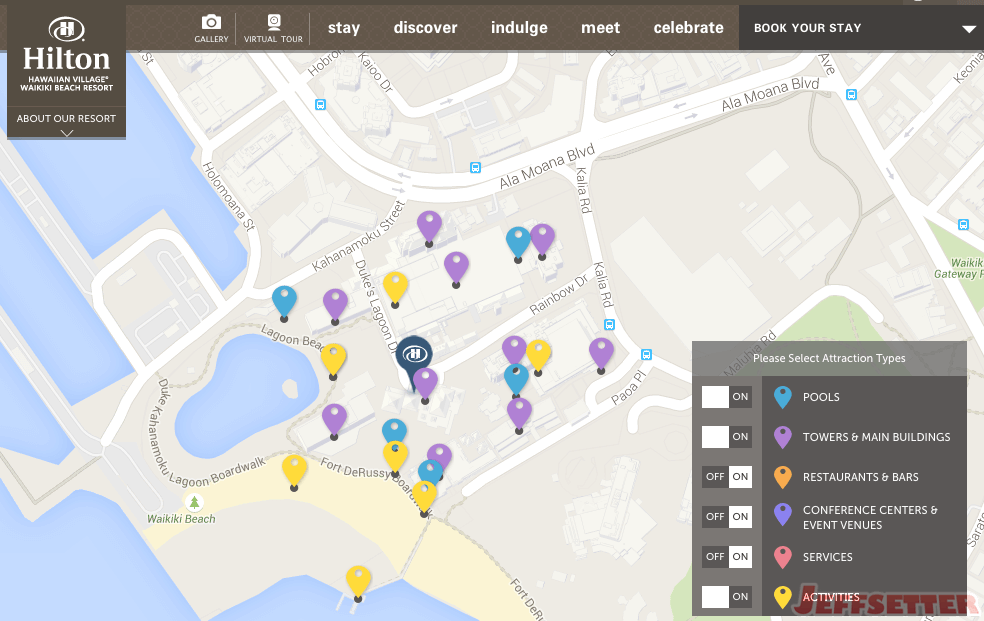Click bus stop icon near Paoa Pl
984x621 pixels.
click(x=646, y=354)
